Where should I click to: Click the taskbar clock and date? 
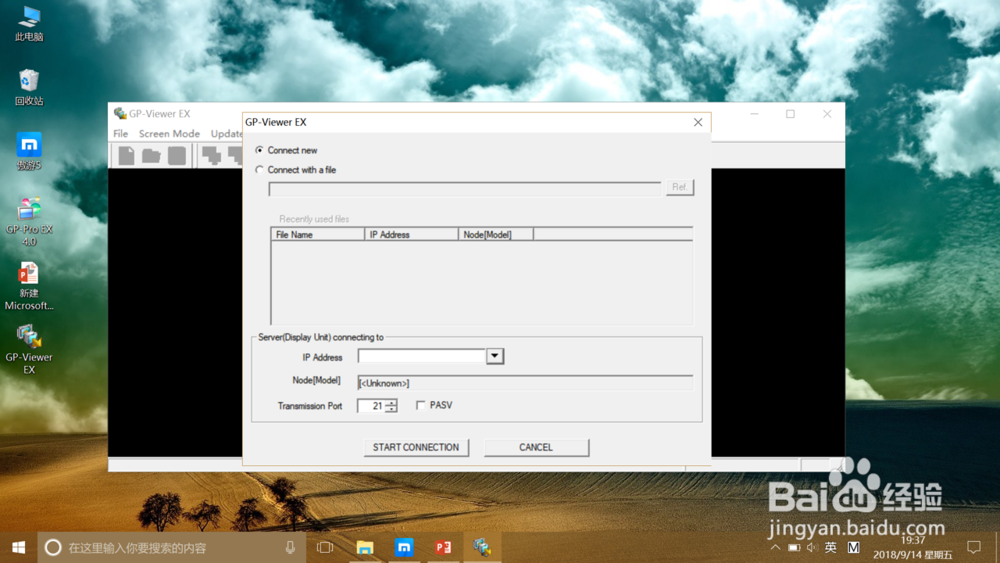point(913,548)
